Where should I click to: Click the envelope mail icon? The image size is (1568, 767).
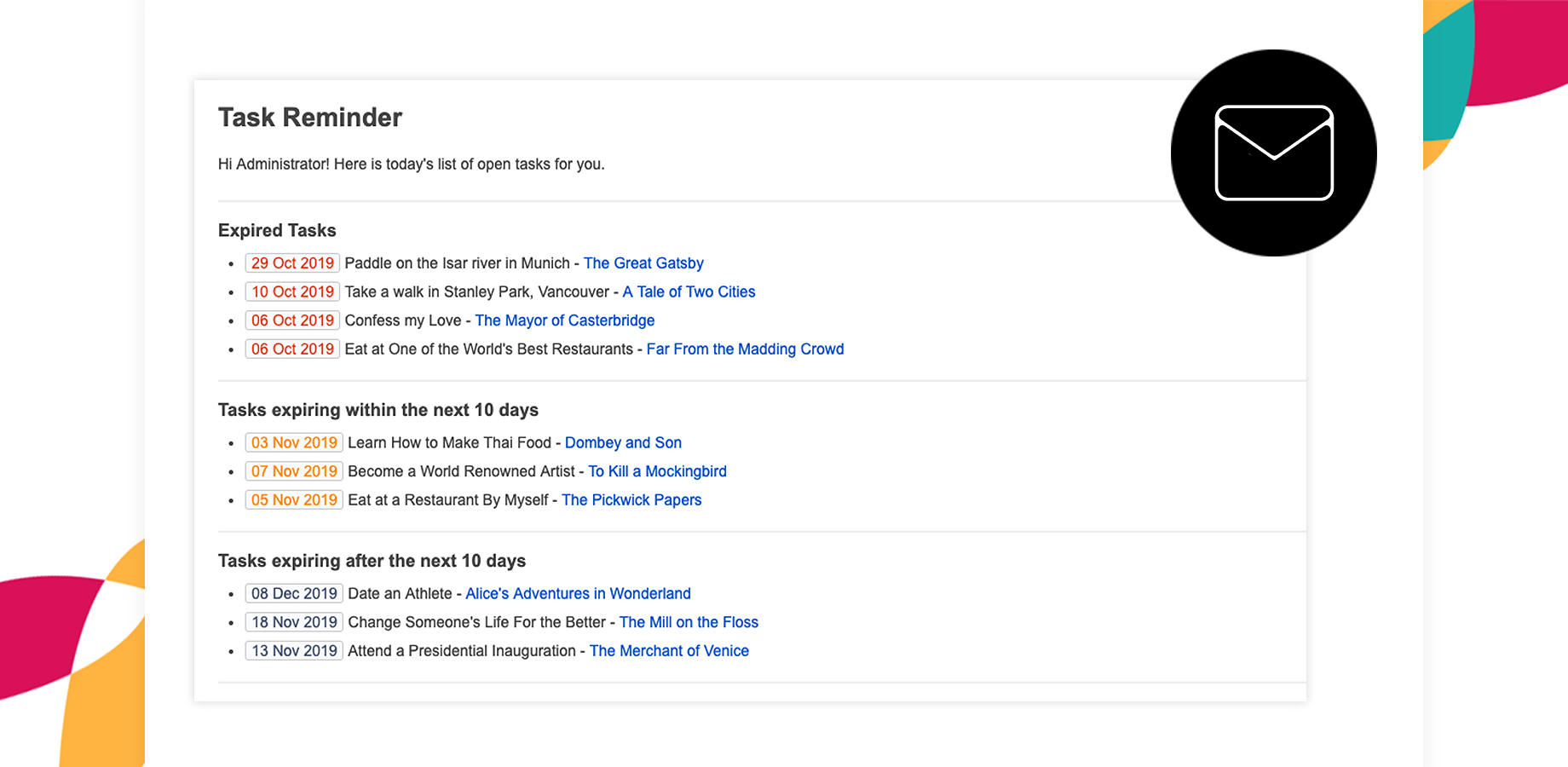tap(1273, 153)
